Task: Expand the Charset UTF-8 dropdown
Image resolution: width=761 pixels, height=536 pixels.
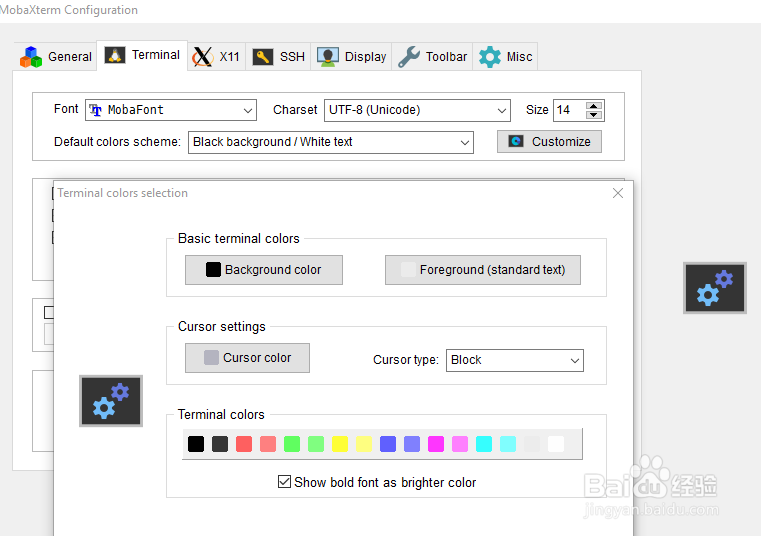Action: click(x=417, y=110)
